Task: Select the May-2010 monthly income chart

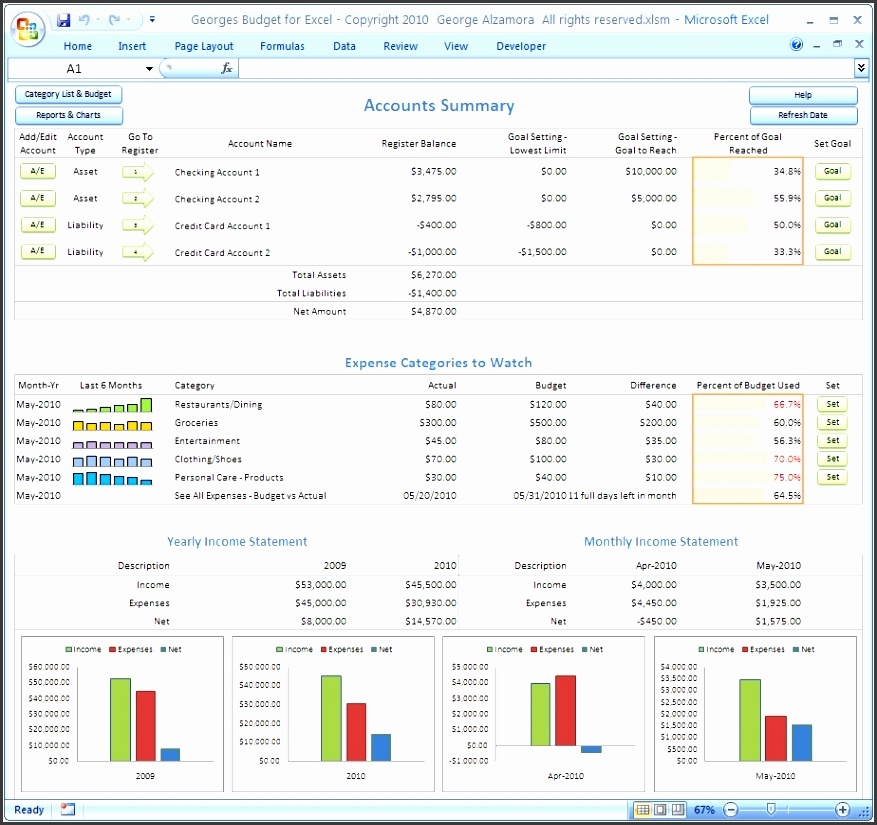Action: tap(756, 714)
